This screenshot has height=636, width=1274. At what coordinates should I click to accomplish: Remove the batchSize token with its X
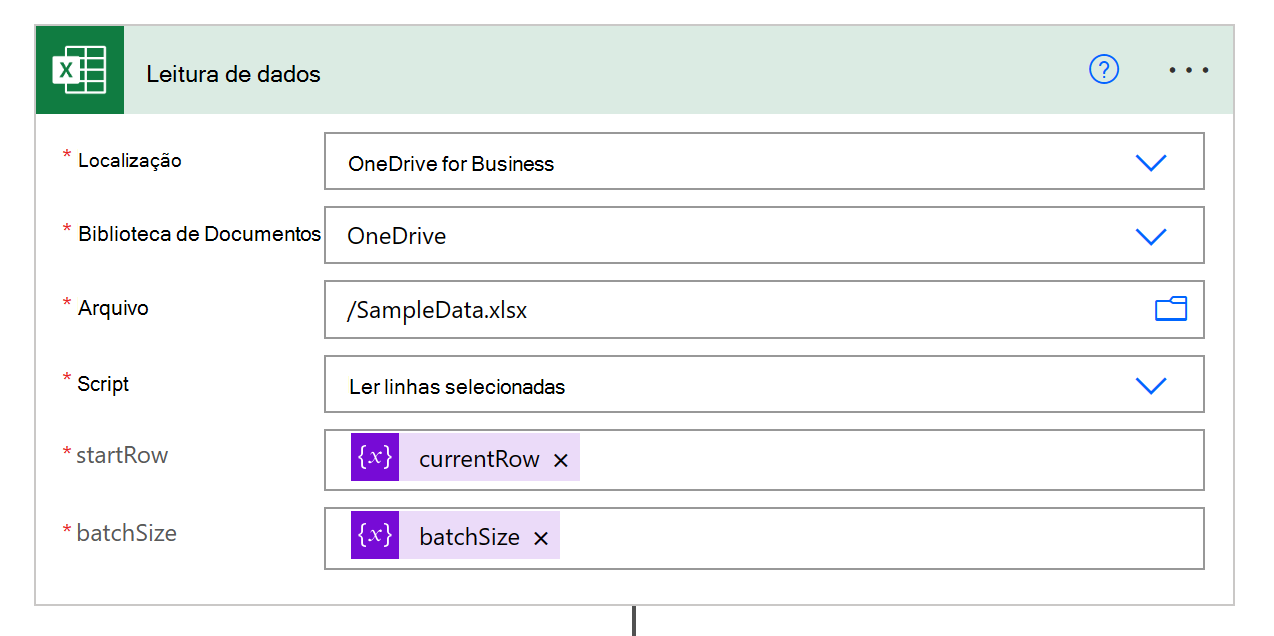pyautogui.click(x=541, y=538)
